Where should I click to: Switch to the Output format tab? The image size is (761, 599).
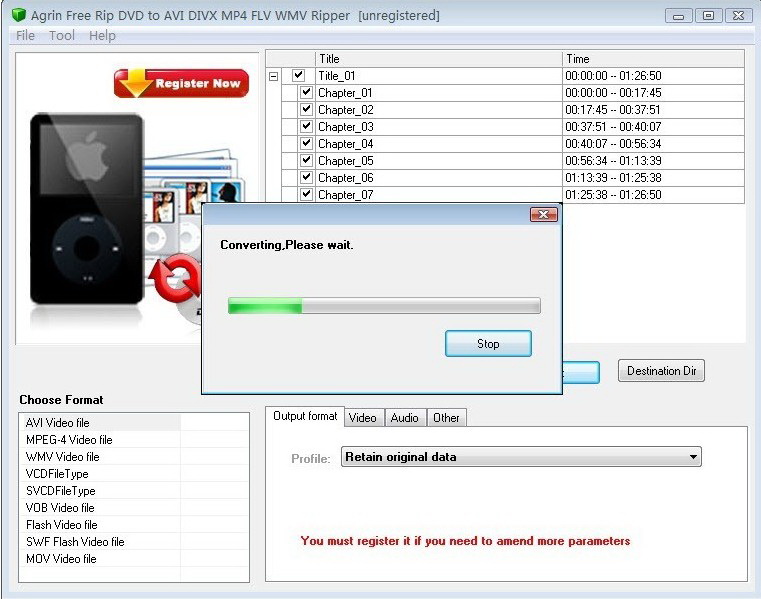[305, 416]
